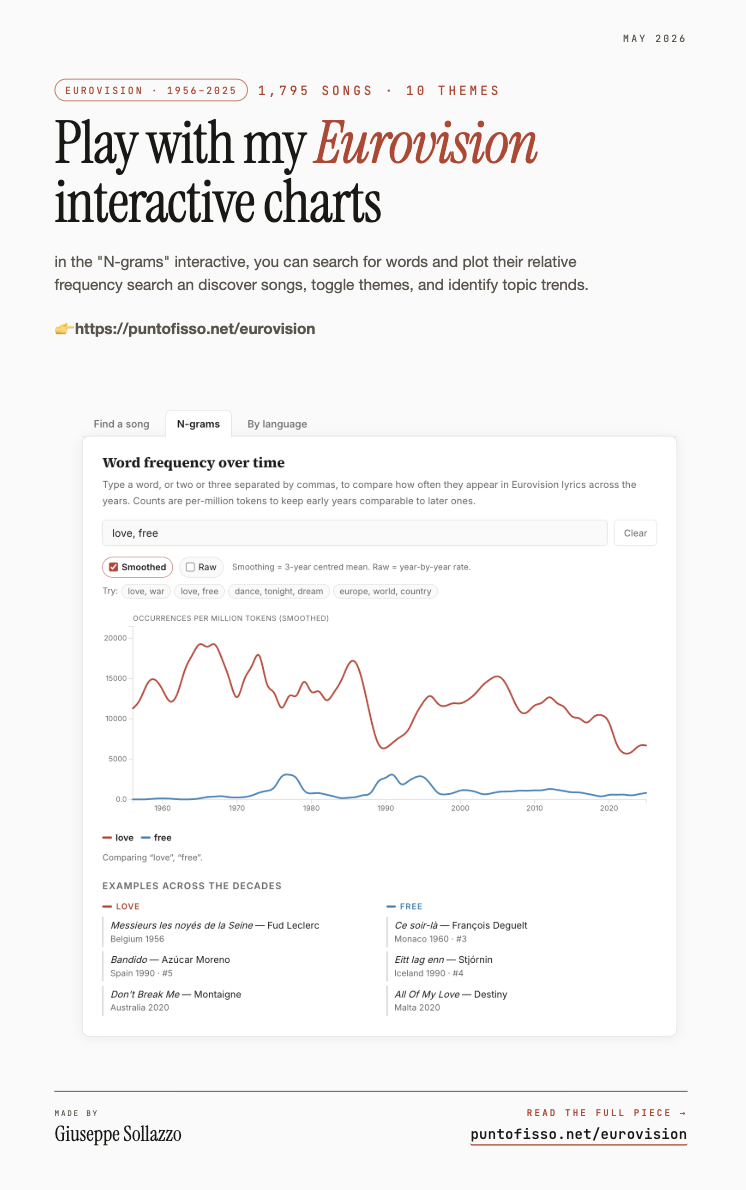Click the Eurovision 1956-2025 badge
This screenshot has height=1190, width=746.
(x=151, y=90)
